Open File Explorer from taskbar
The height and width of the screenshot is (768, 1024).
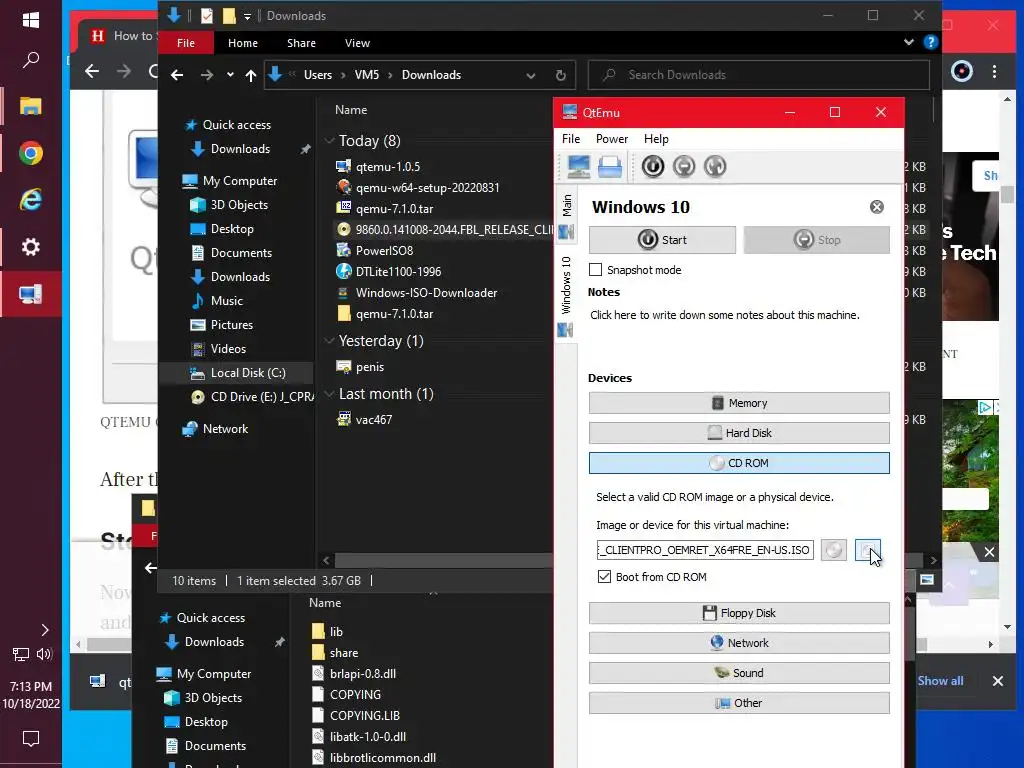31,106
